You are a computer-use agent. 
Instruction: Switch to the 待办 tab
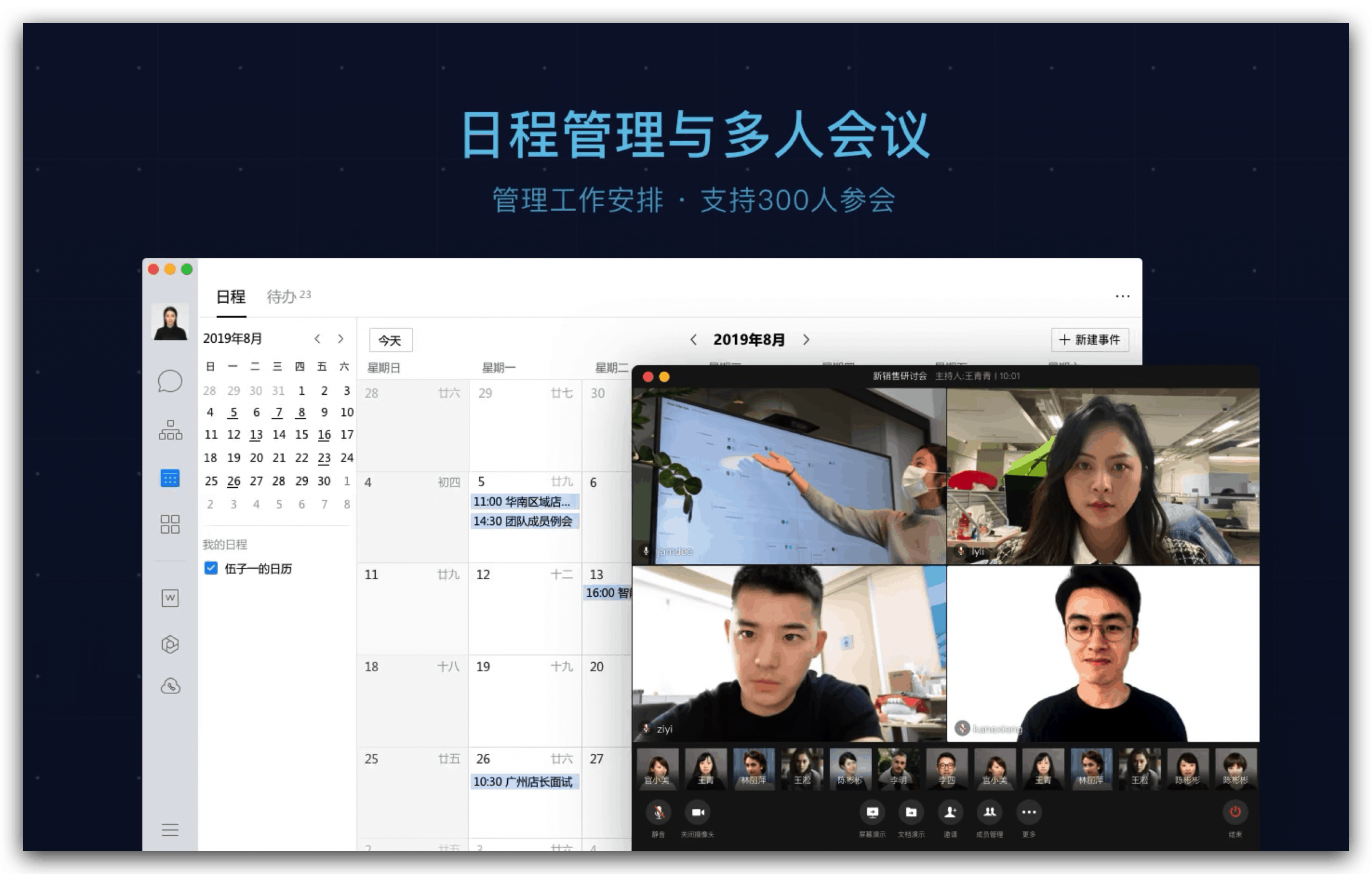(x=288, y=296)
